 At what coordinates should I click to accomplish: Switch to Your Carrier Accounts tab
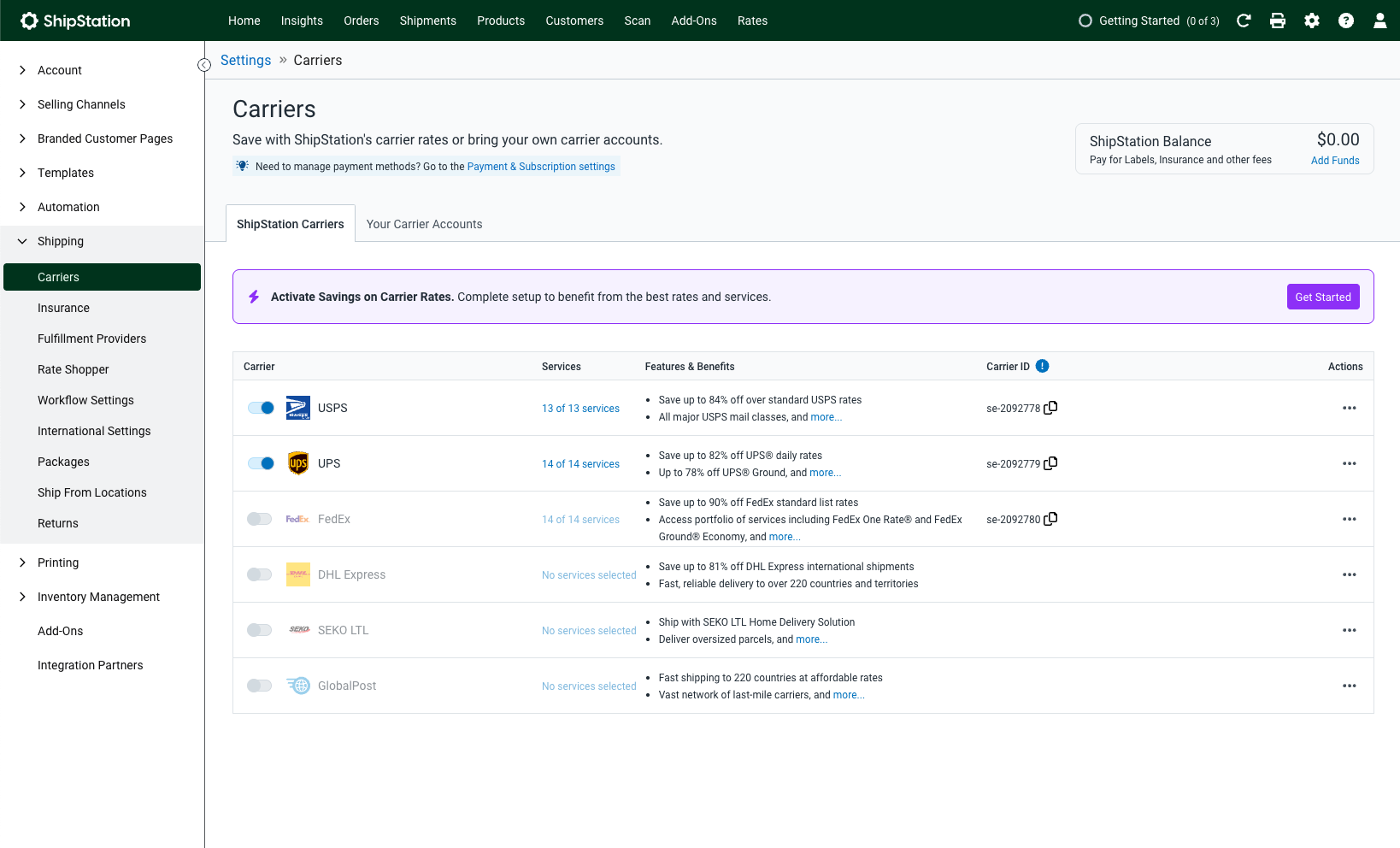tap(424, 224)
